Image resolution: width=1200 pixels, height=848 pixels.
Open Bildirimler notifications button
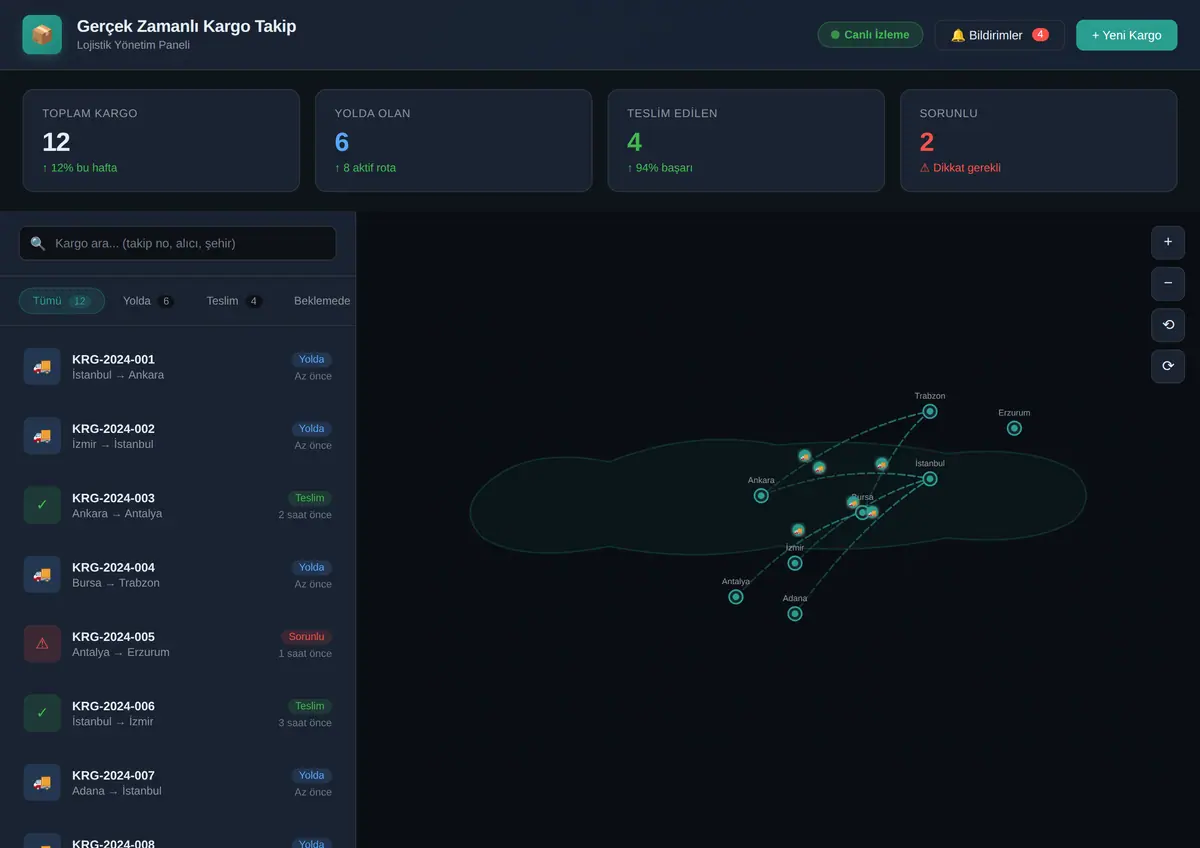point(1000,35)
